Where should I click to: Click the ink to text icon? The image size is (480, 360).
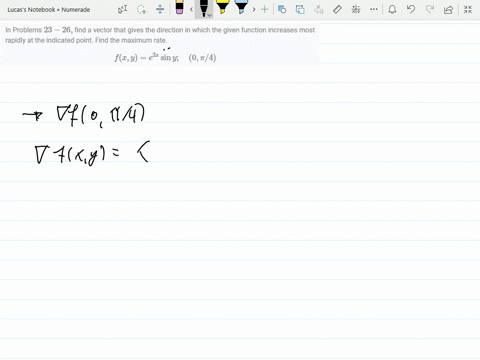click(319, 9)
